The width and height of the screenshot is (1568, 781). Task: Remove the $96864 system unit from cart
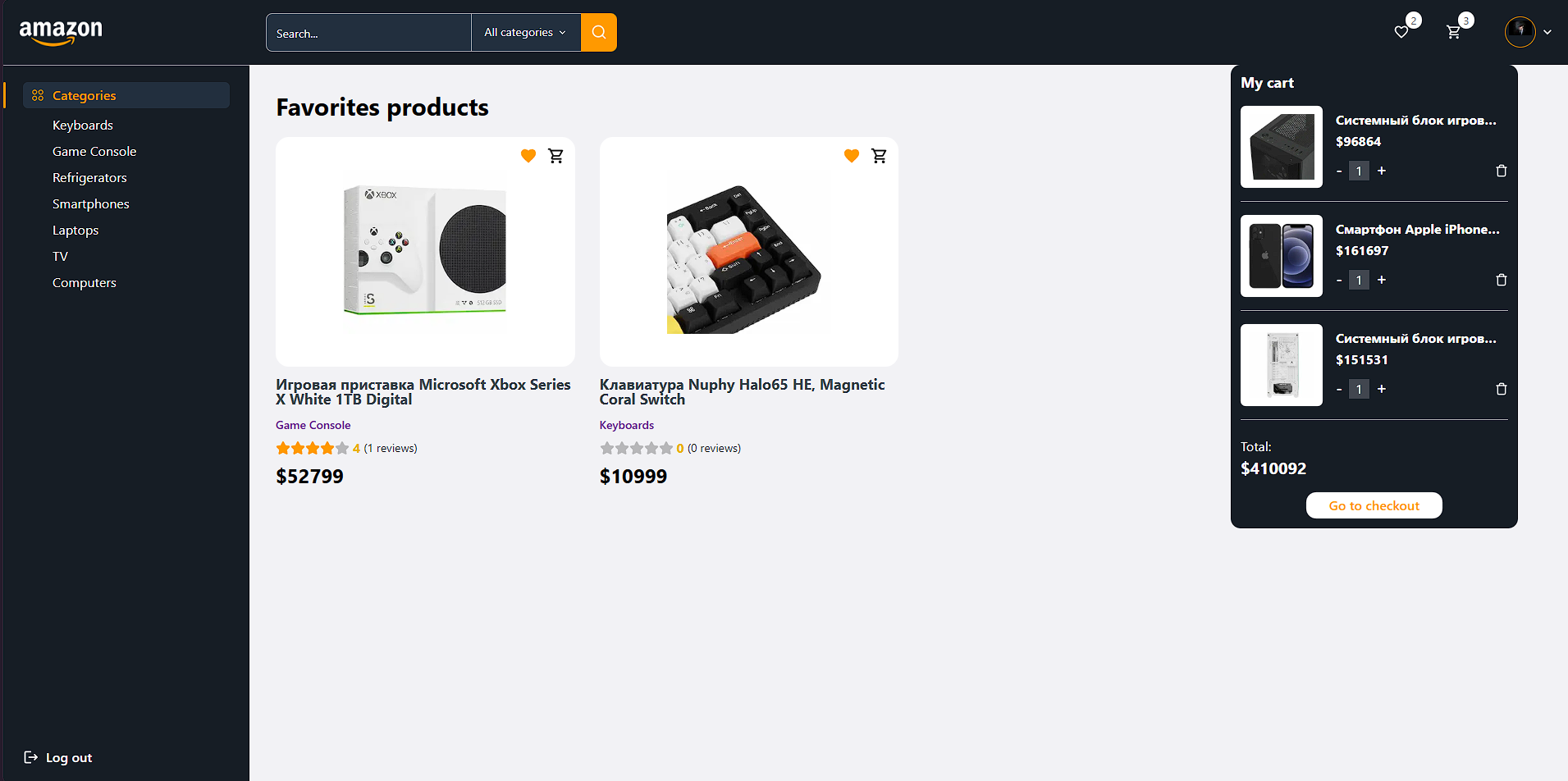pos(1502,171)
